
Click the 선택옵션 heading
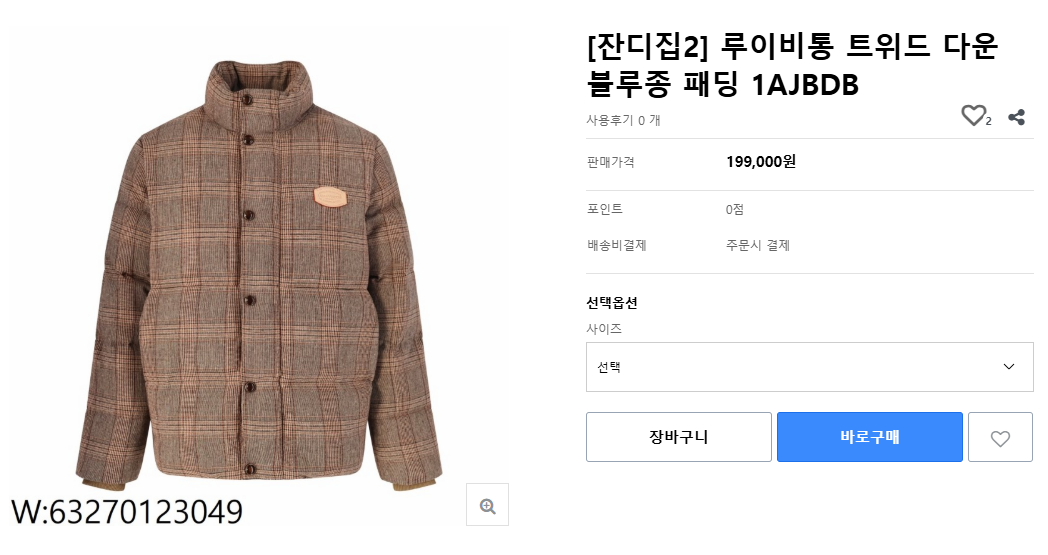pos(612,302)
